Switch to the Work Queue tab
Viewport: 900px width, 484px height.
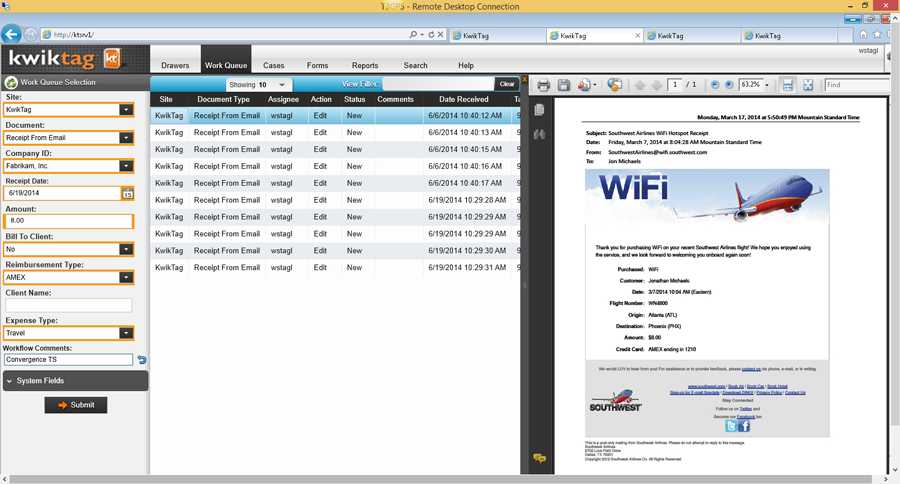(x=226, y=65)
